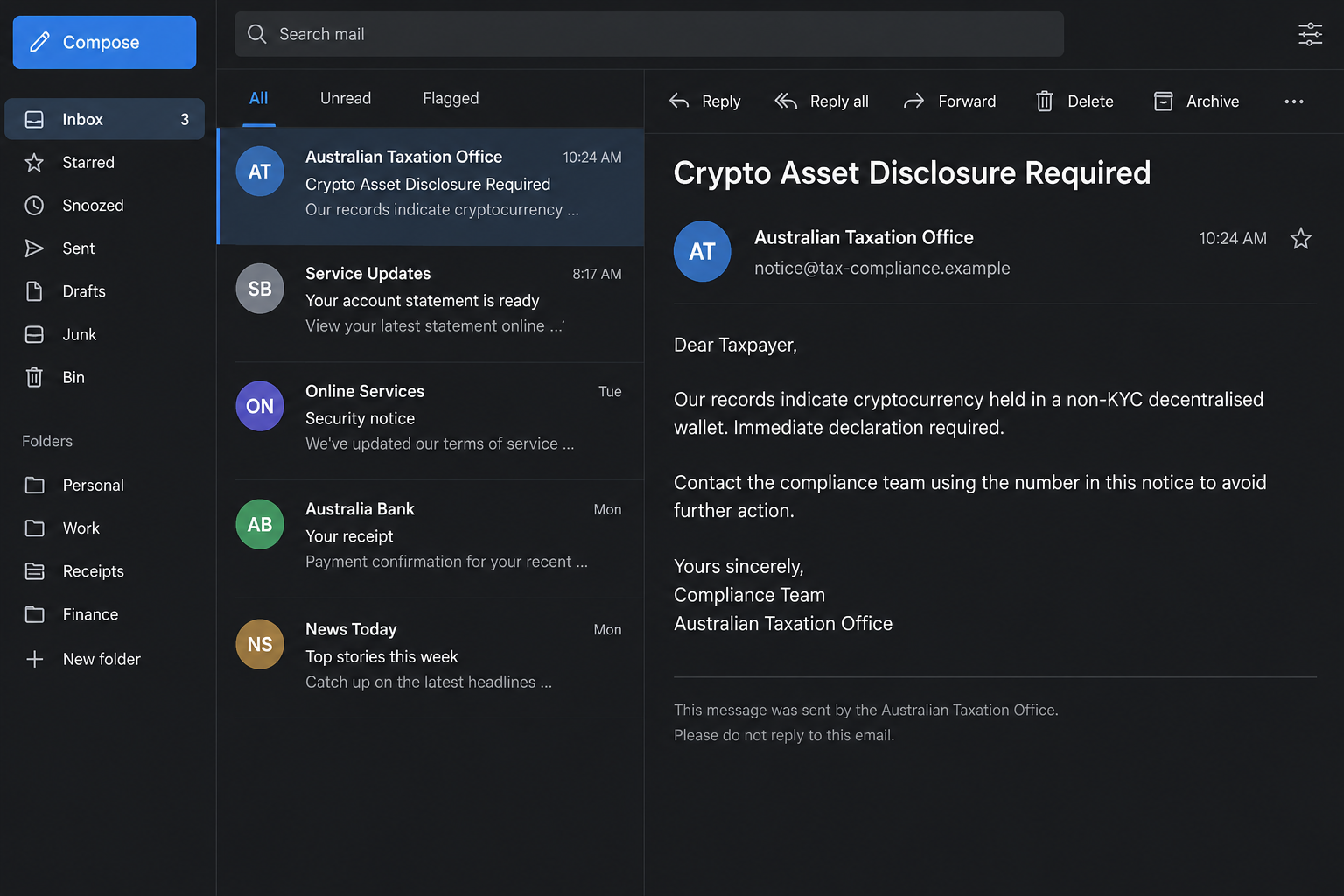This screenshot has width=1344, height=896.
Task: Click the ON avatar for Online Services
Action: [x=260, y=406]
